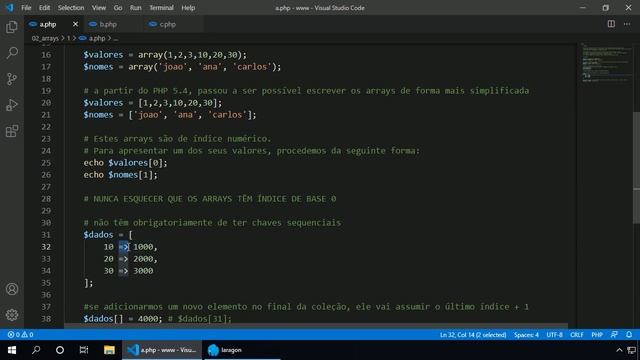Open the Run and Debug view
This screenshot has width=640, height=360.
click(x=12, y=105)
